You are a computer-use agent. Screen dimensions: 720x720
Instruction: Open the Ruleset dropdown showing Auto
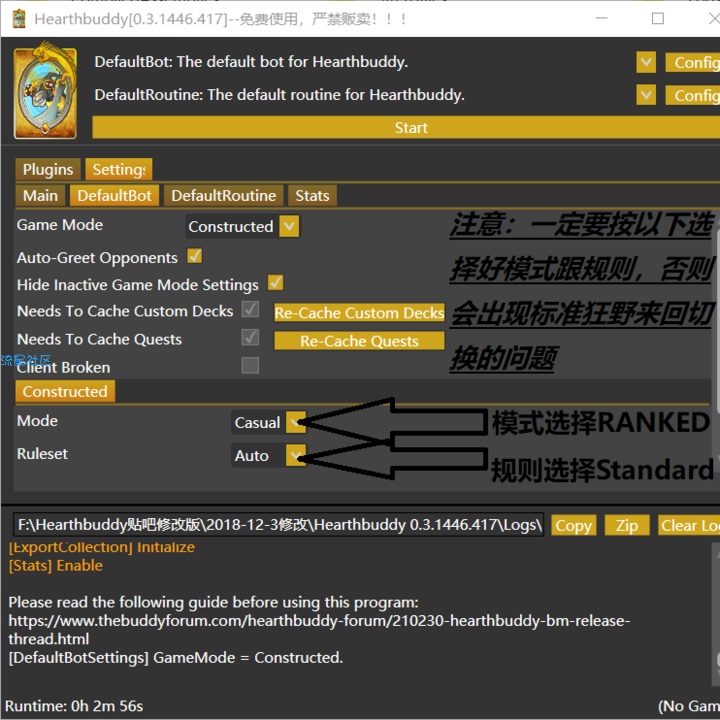(269, 455)
